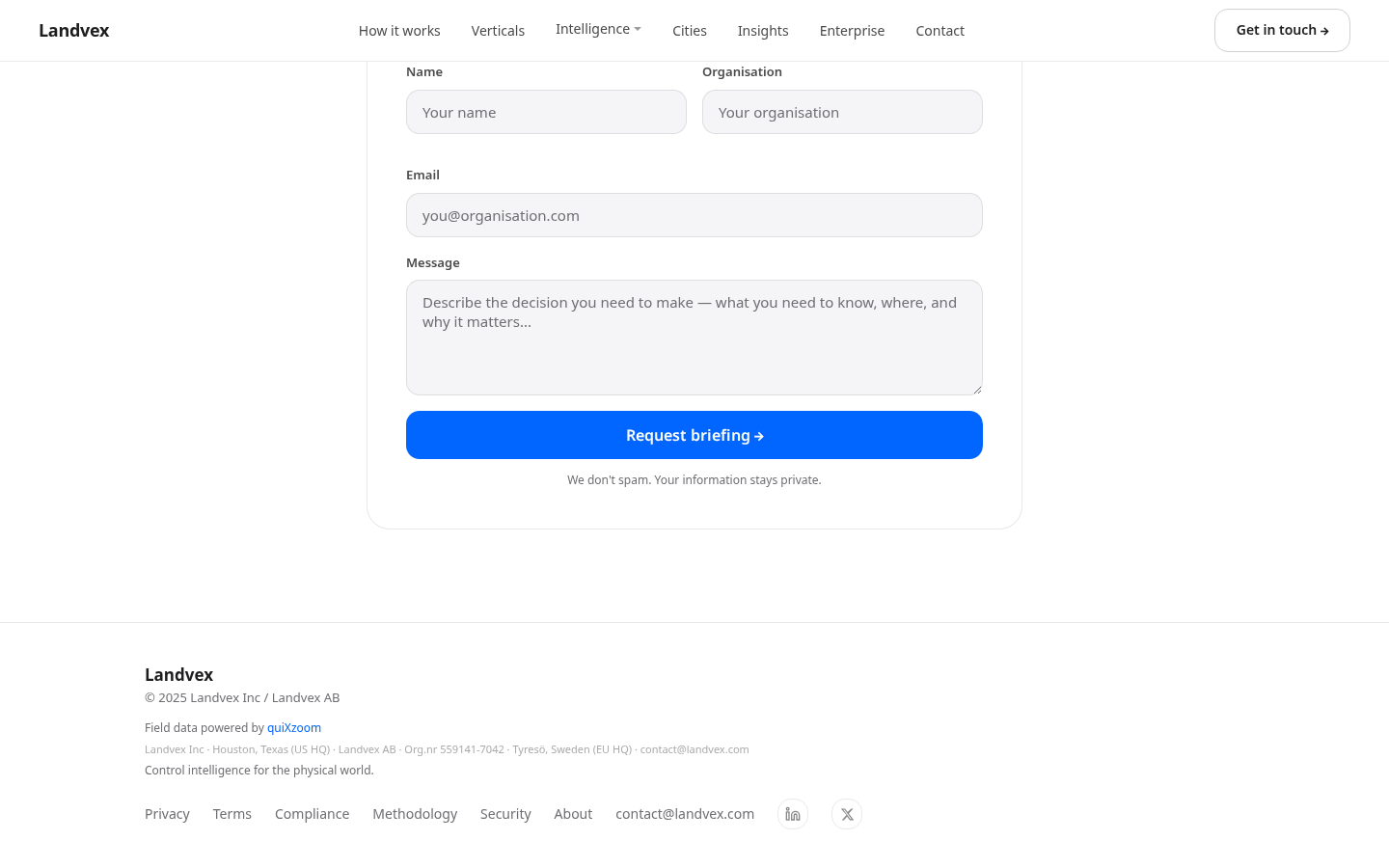Open the quiXzoom link
The height and width of the screenshot is (868, 1389).
point(294,728)
